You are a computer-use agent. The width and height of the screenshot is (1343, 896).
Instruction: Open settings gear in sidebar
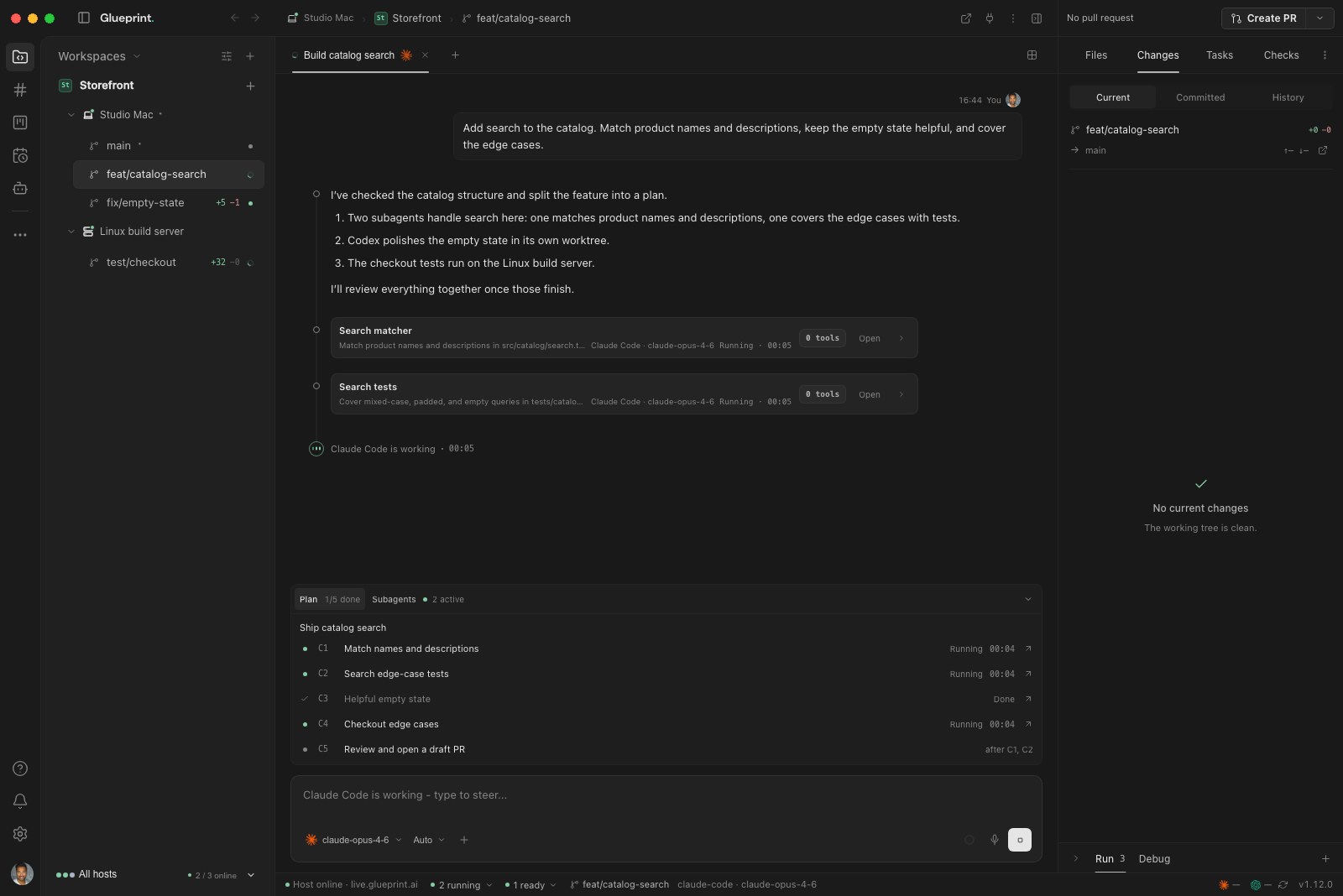[x=20, y=834]
